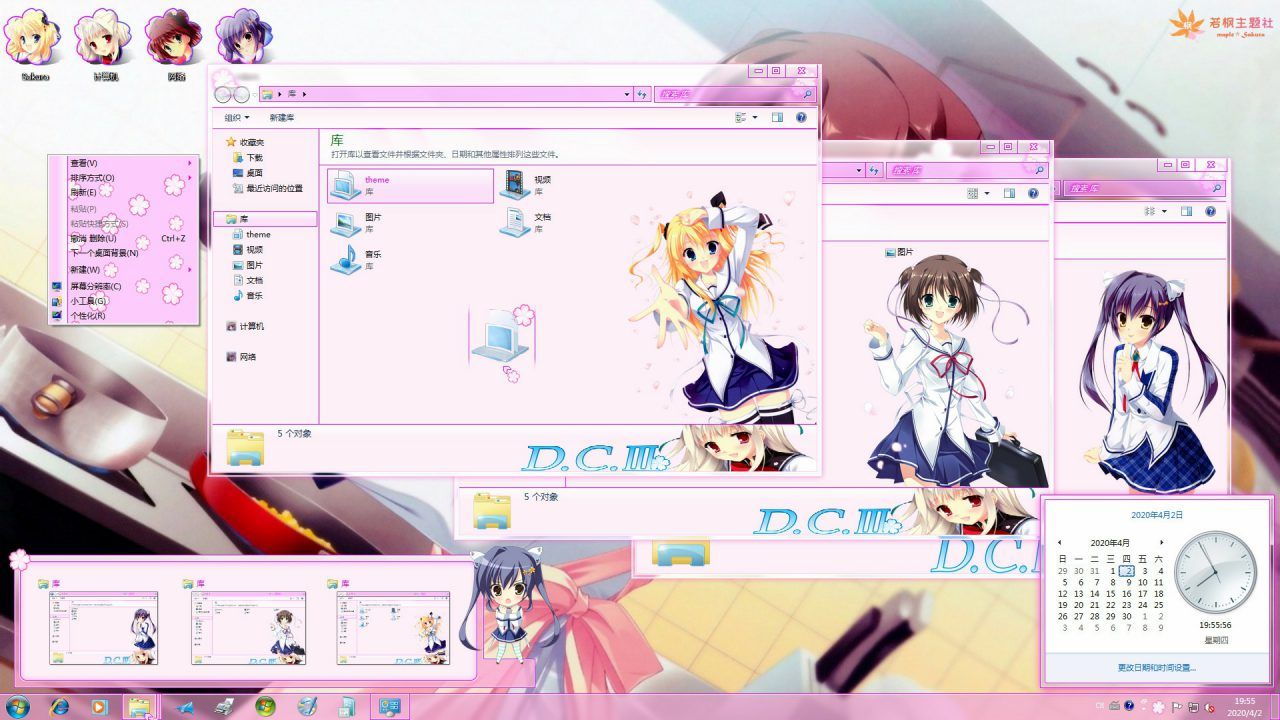Go to the next month in the calendar
Image resolution: width=1280 pixels, height=720 pixels.
[x=1161, y=542]
